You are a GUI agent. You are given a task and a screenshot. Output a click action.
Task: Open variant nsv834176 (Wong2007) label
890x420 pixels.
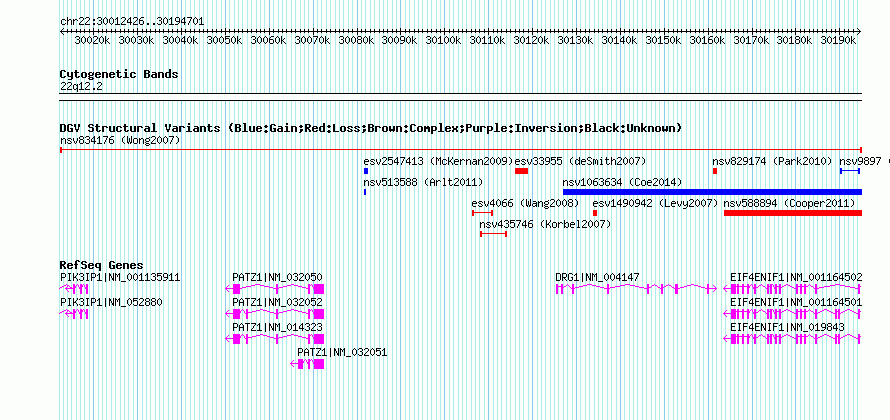coord(120,140)
